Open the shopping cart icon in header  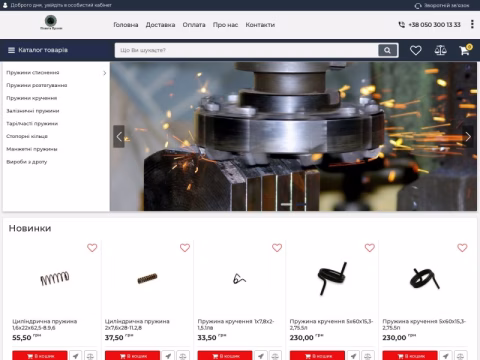click(465, 50)
